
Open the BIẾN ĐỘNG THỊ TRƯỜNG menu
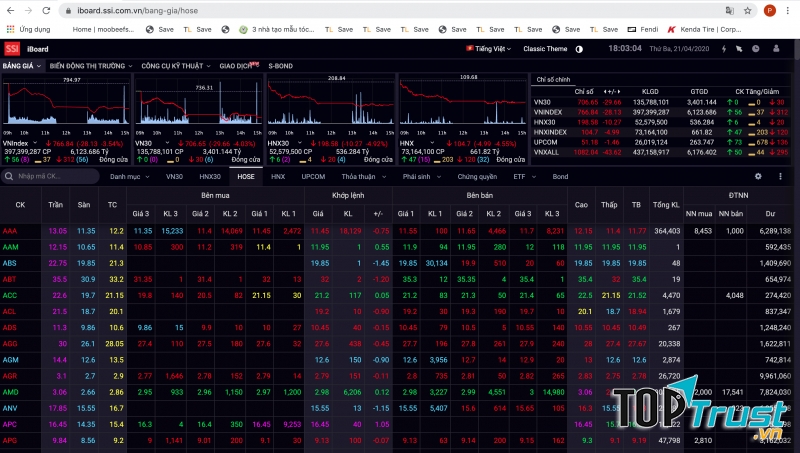[88, 65]
